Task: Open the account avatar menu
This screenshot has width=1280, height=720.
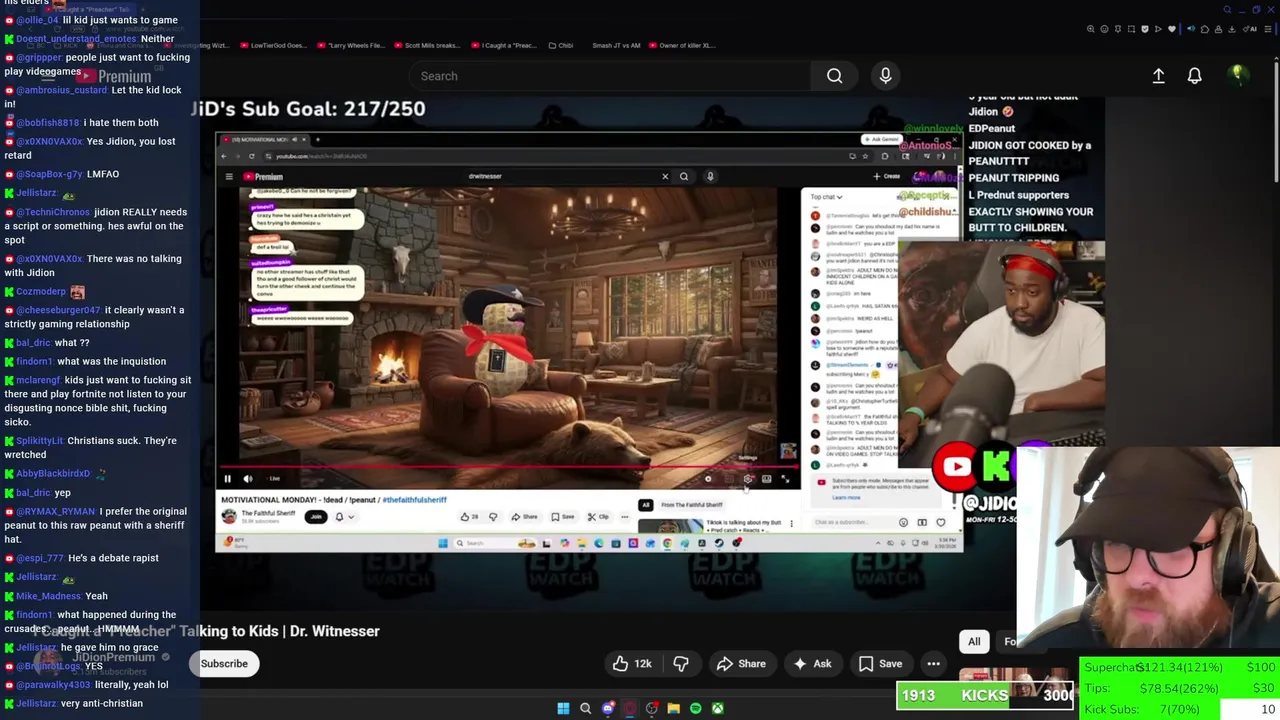Action: [x=1237, y=75]
